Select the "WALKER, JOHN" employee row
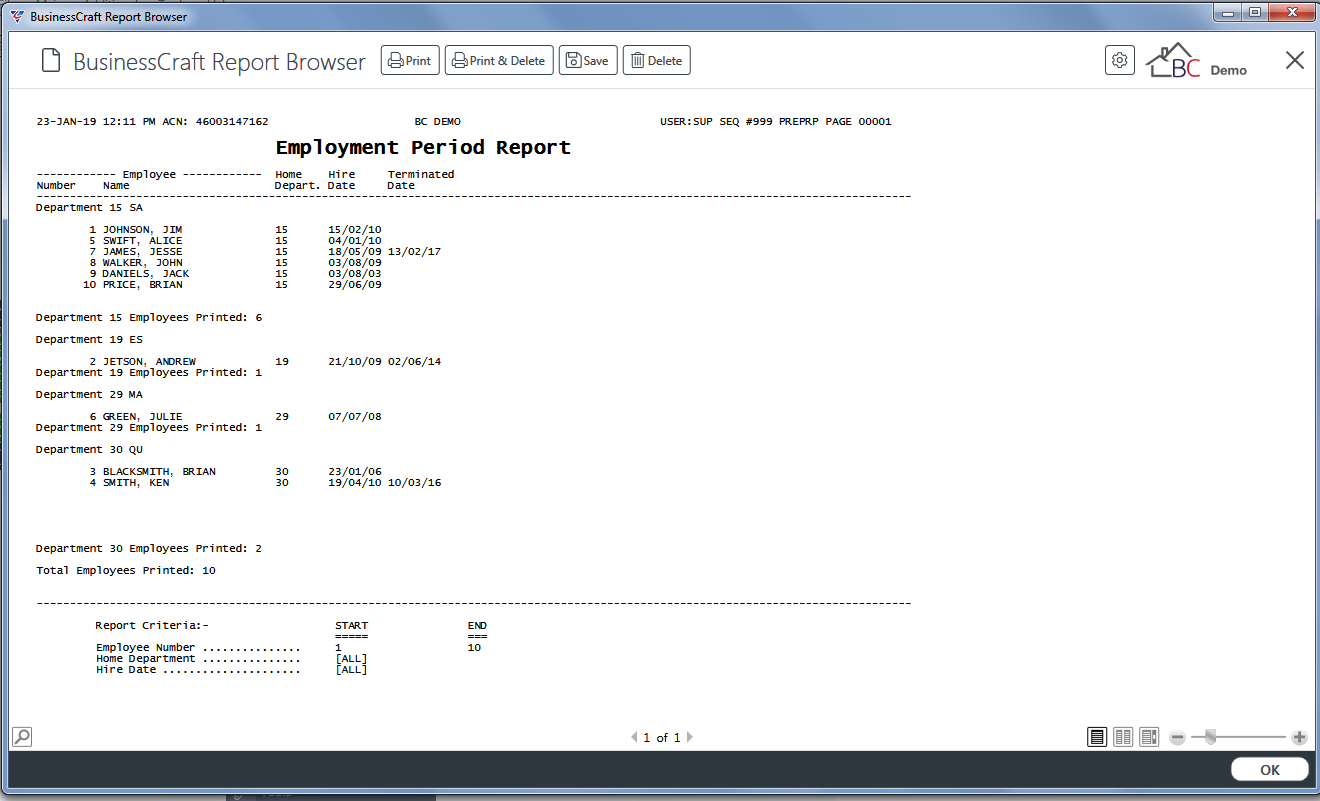Screen dimensions: 1320x801 (x=235, y=263)
